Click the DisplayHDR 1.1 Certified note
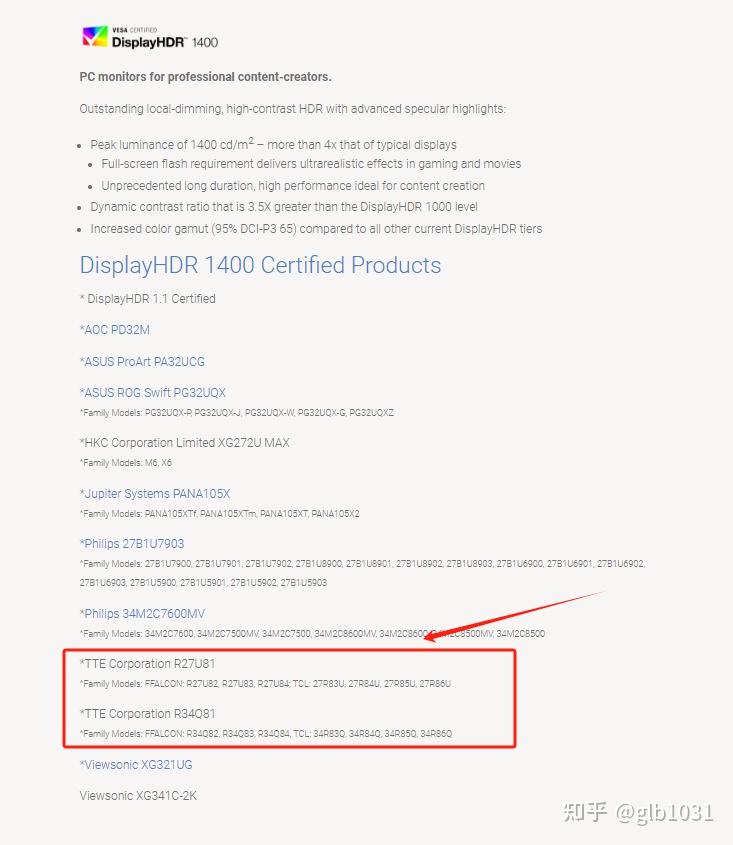The width and height of the screenshot is (733, 845). (148, 298)
